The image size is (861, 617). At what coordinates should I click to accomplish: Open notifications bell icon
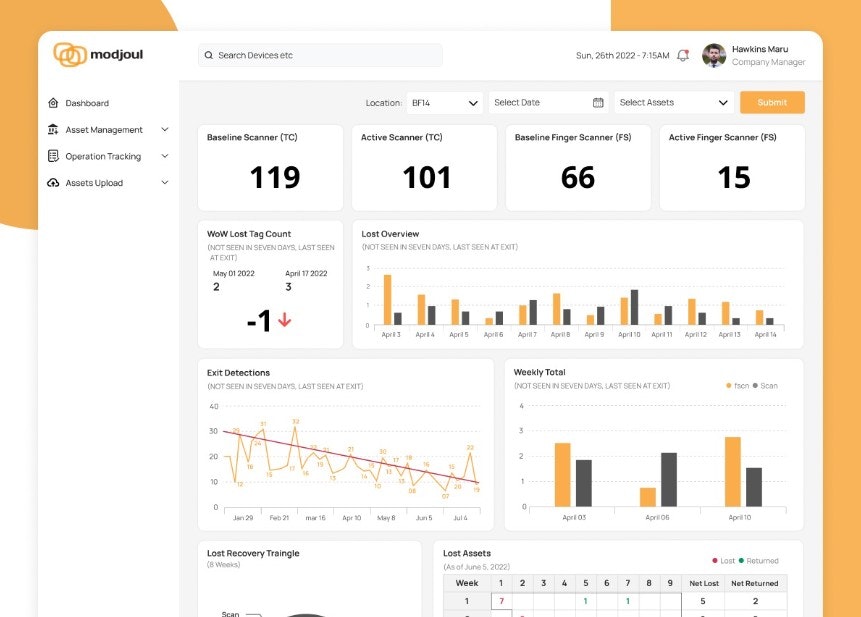point(683,55)
